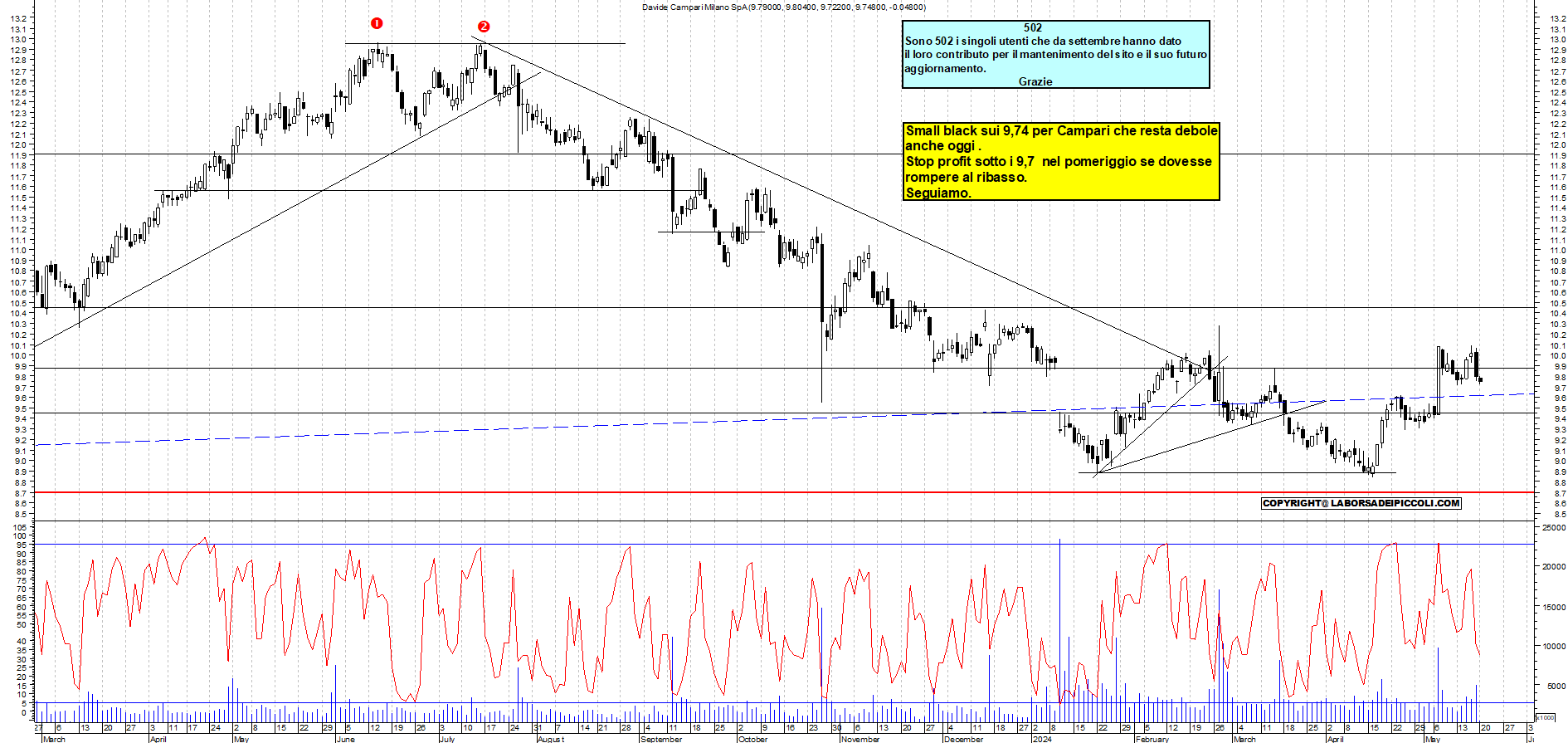The height and width of the screenshot is (743, 1568).
Task: Click the red circled number 2 peak marker
Action: (x=484, y=27)
